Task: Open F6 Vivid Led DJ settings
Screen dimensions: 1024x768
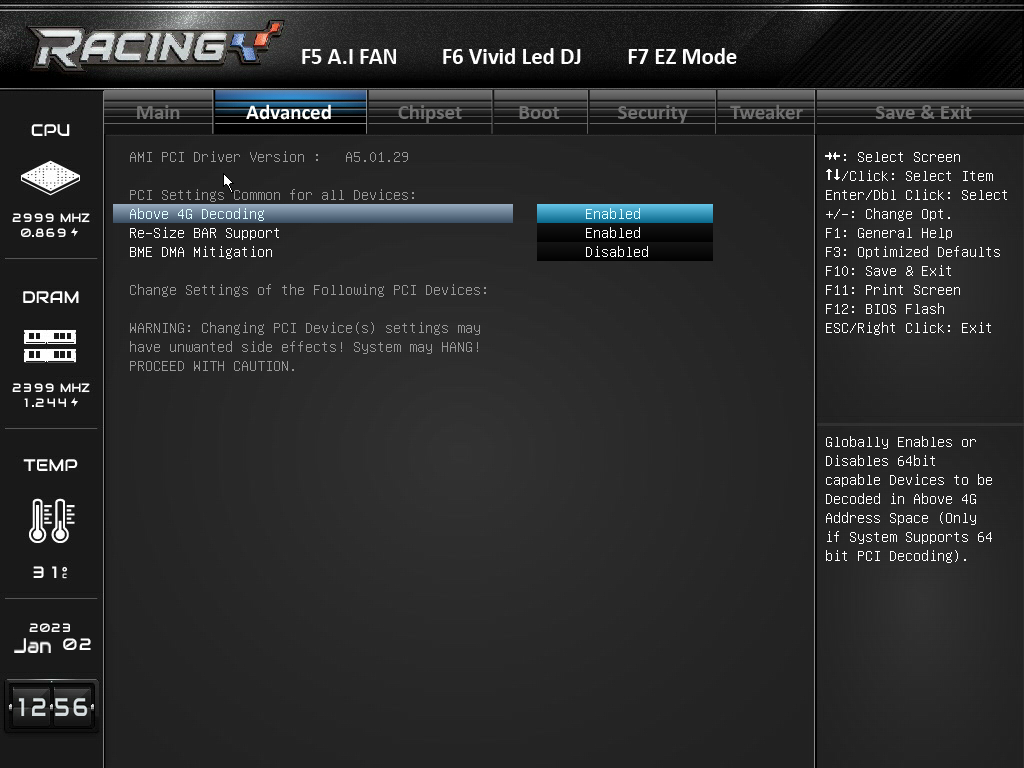Action: [511, 57]
